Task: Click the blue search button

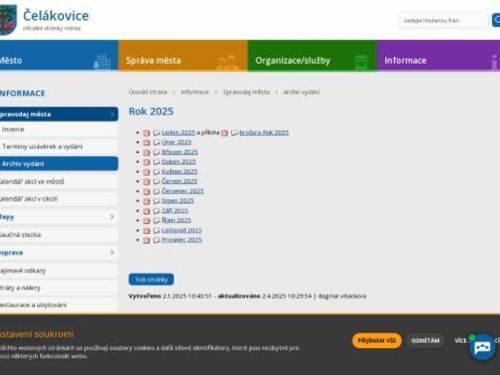Action: pyautogui.click(x=496, y=20)
